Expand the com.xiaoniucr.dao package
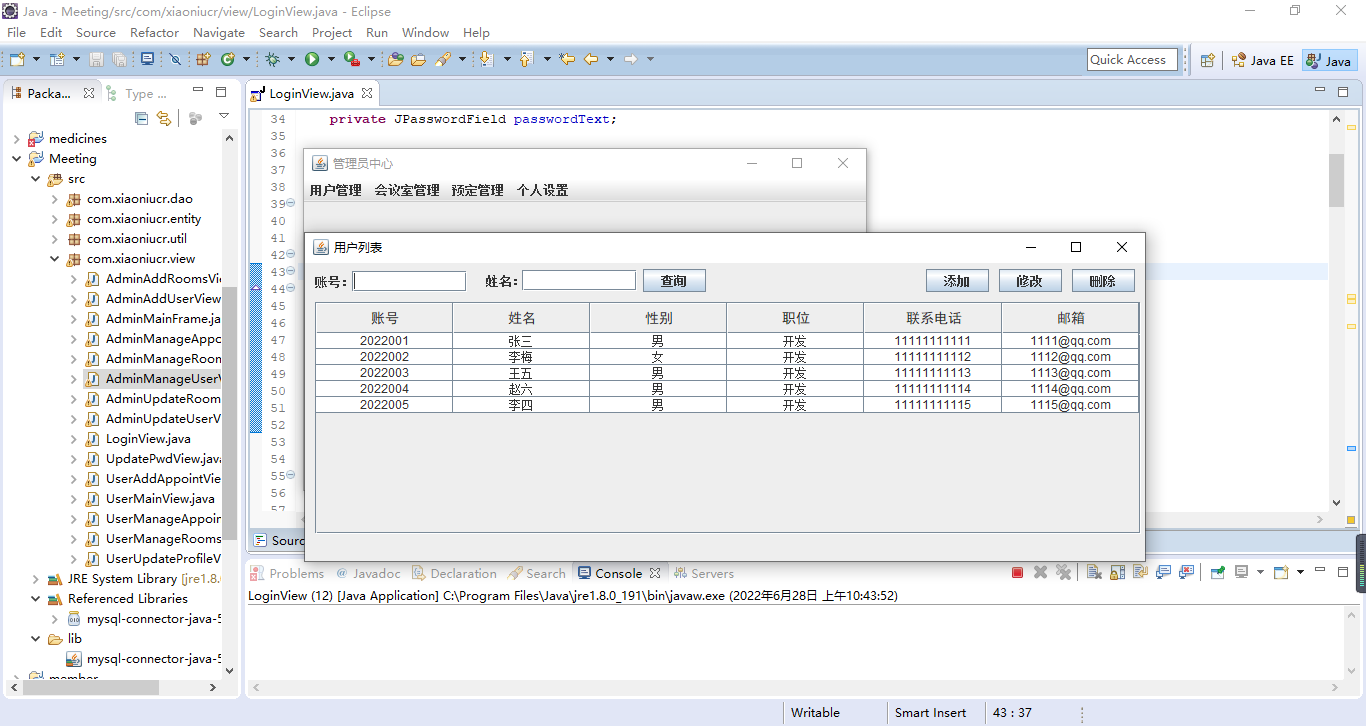Viewport: 1366px width, 726px height. (55, 199)
